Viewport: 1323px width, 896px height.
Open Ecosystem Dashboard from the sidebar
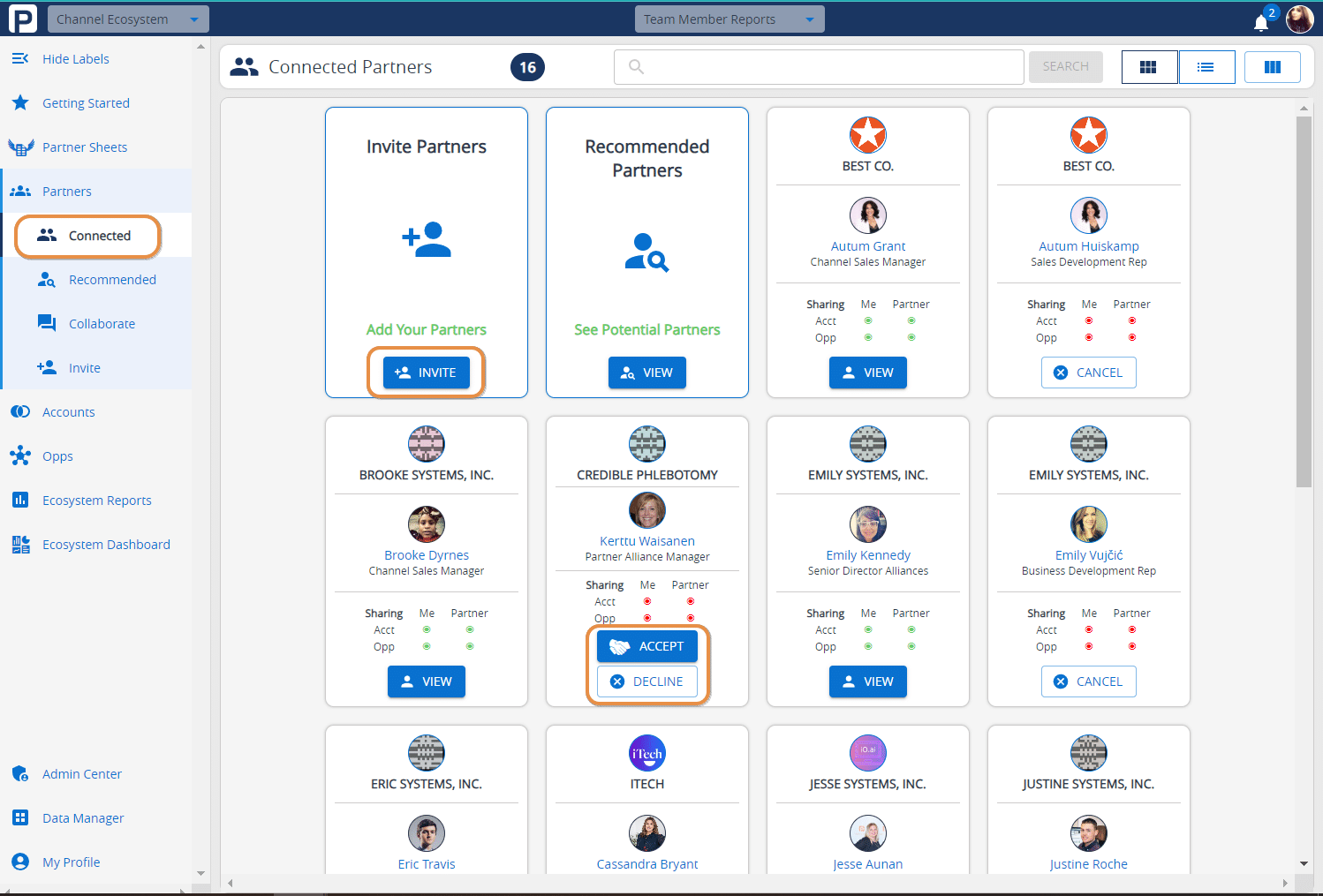pos(106,545)
